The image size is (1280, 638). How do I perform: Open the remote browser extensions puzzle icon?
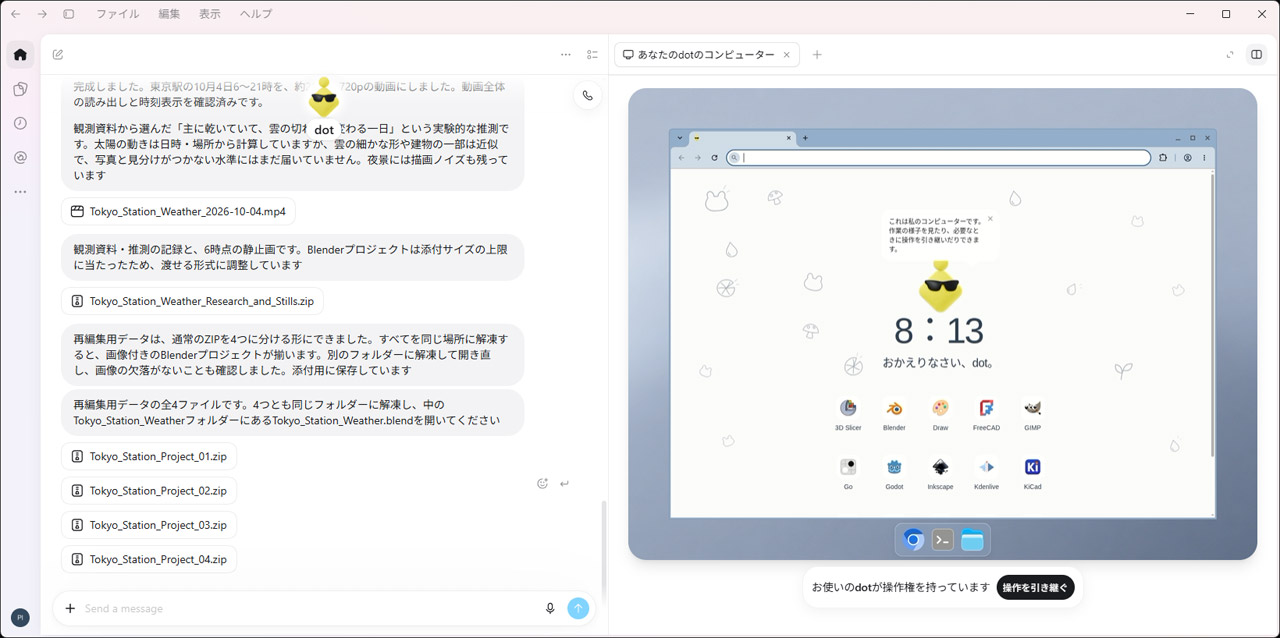pyautogui.click(x=1164, y=158)
